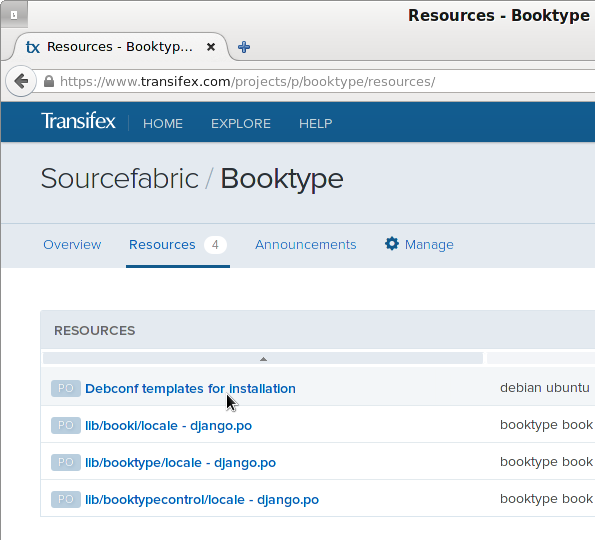Open the HOME menu item
The width and height of the screenshot is (595, 540).
pos(163,124)
